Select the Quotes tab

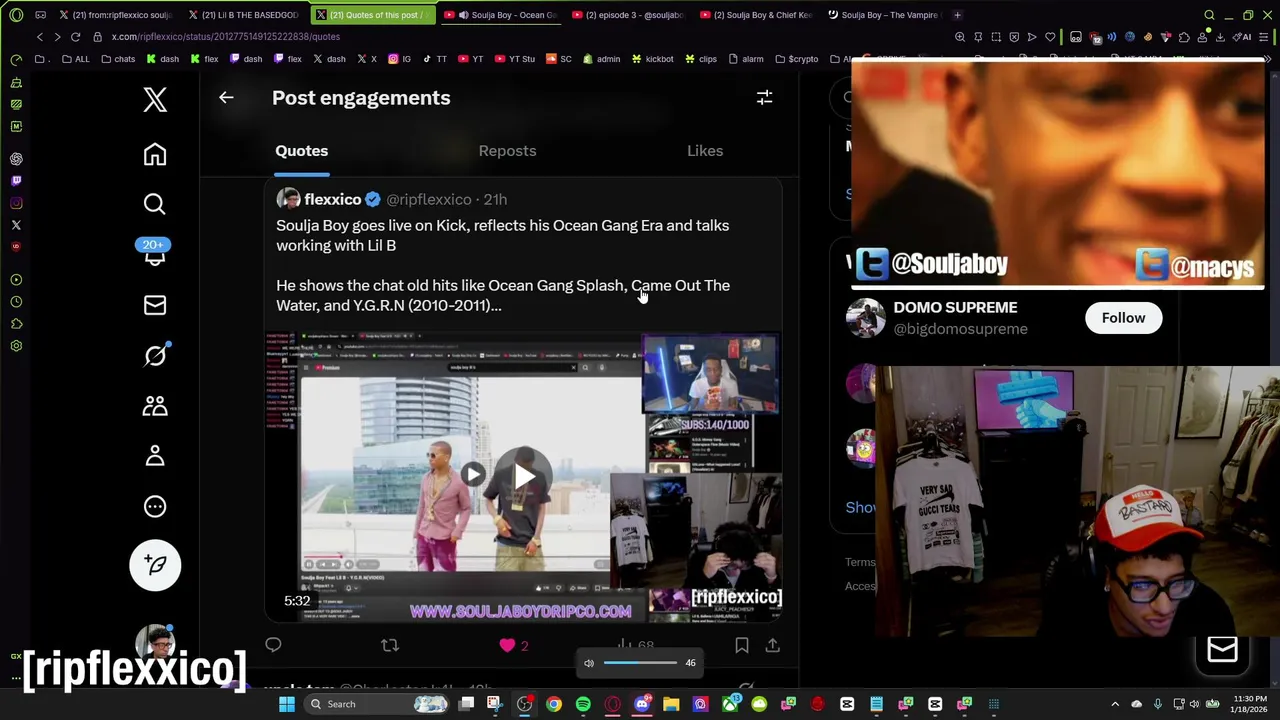(x=301, y=151)
